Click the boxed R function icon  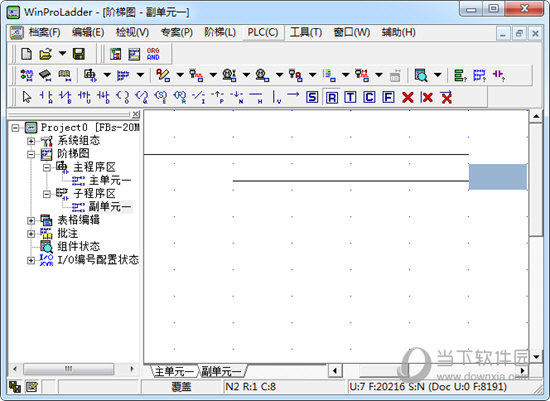pos(331,97)
